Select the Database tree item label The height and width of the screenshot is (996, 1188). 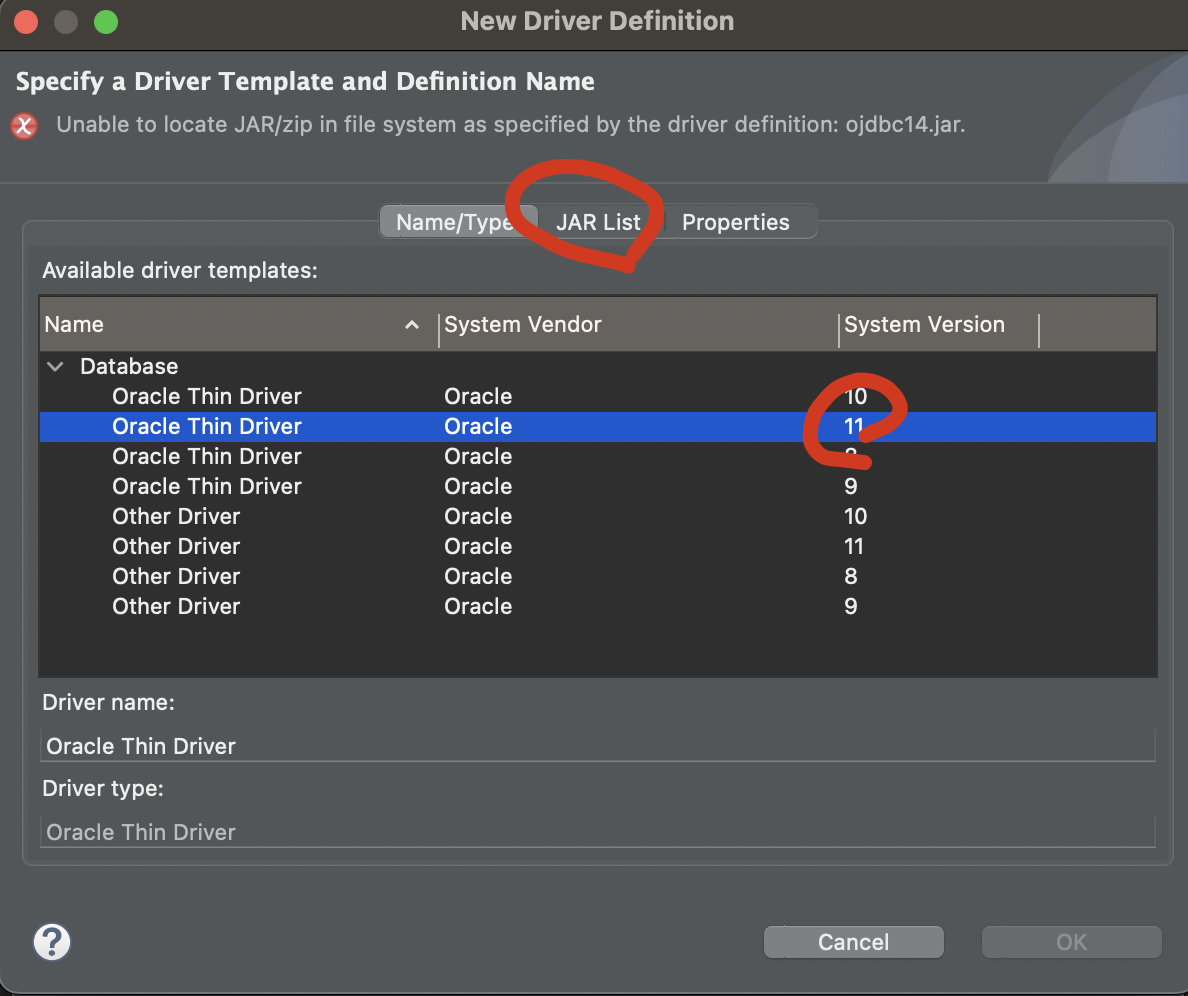[x=130, y=367]
